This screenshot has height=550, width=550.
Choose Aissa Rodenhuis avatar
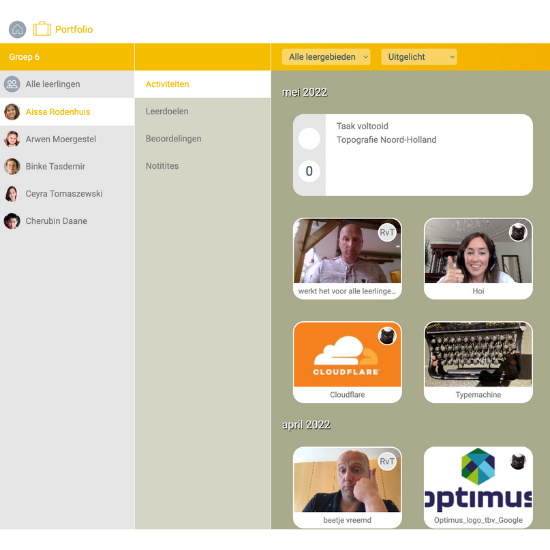(x=12, y=112)
